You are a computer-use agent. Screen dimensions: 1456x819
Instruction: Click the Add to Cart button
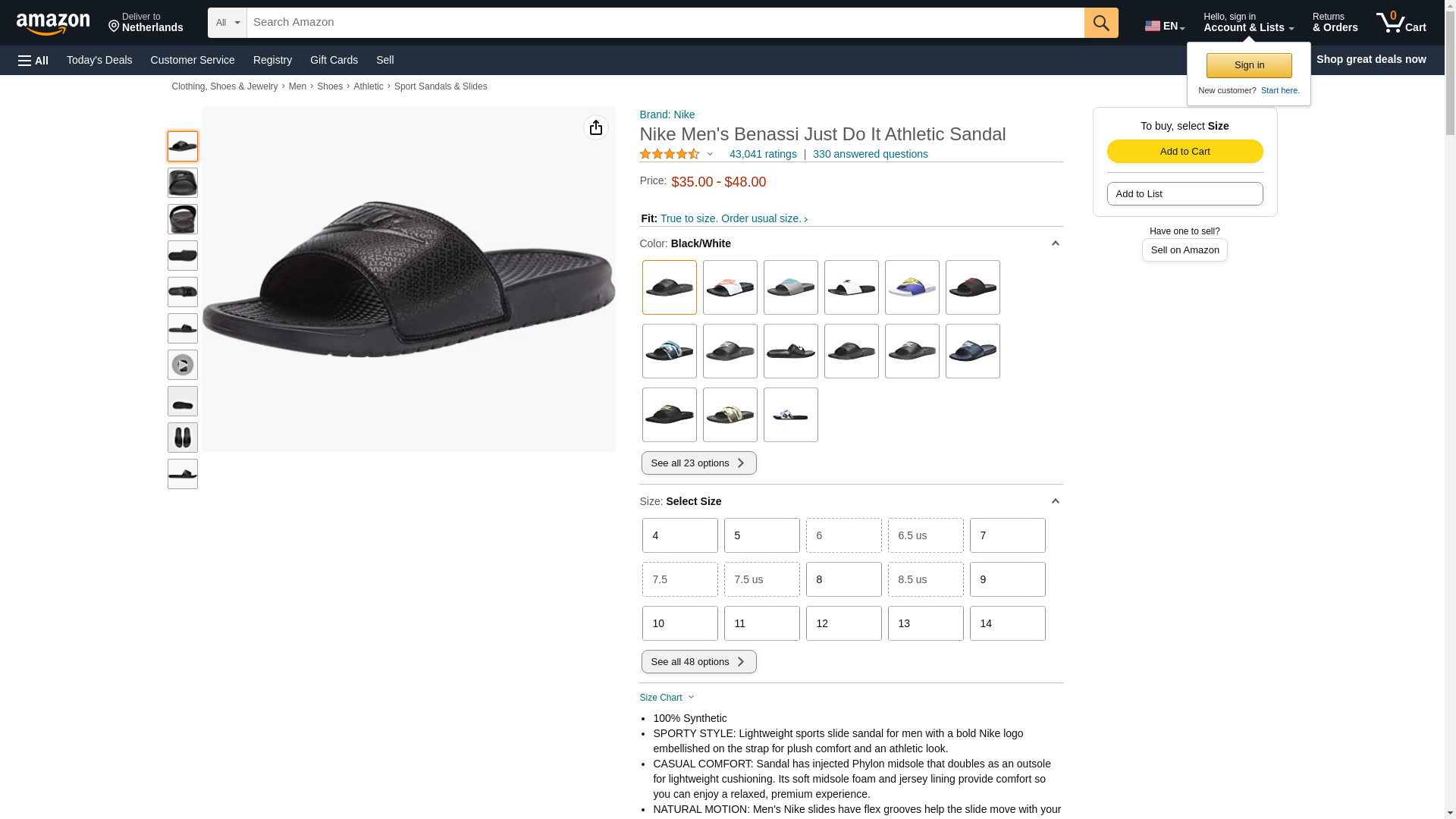pos(1184,152)
